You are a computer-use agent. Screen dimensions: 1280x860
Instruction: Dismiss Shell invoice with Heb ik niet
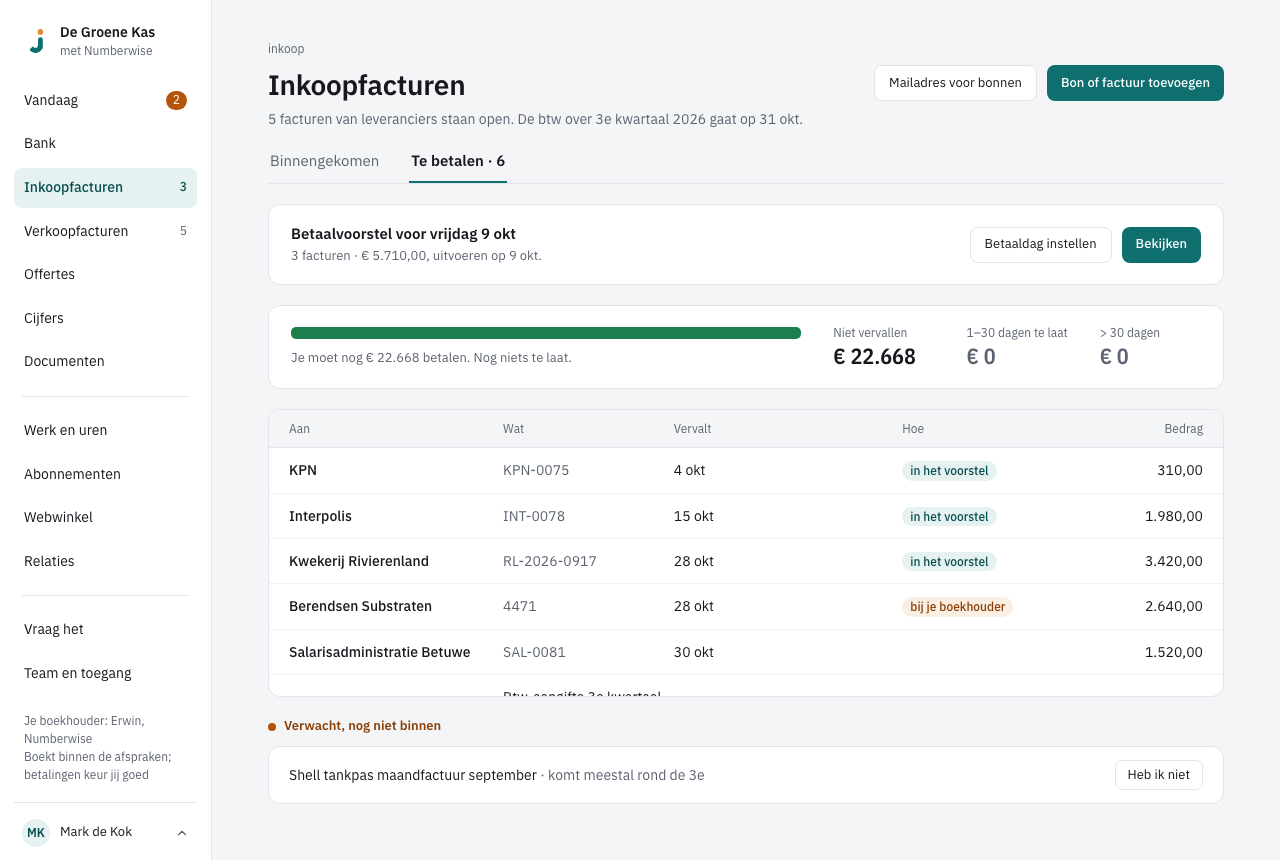click(1158, 775)
